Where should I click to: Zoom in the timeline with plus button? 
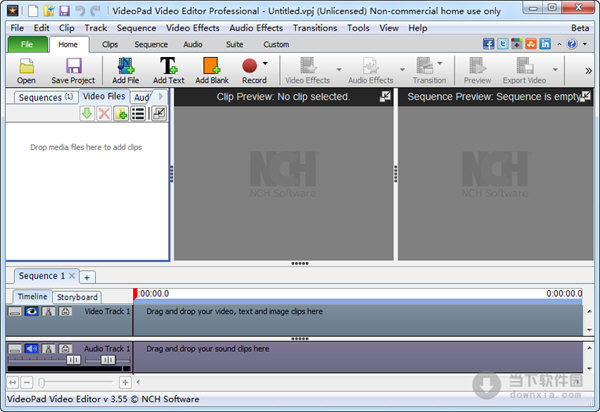125,382
